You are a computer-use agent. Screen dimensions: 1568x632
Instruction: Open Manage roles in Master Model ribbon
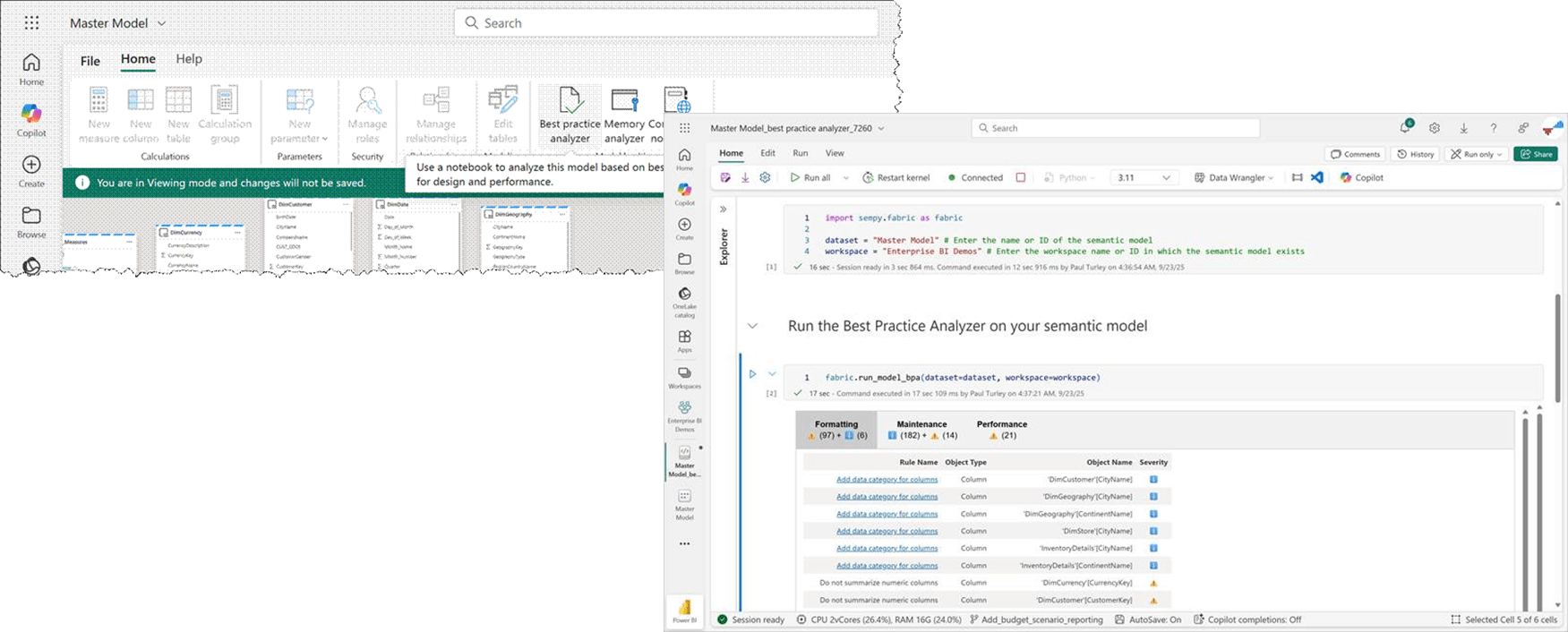[367, 115]
